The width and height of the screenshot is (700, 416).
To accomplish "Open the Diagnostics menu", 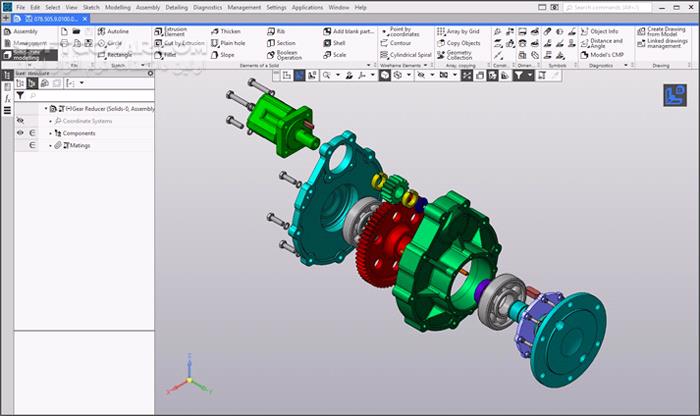I will click(x=207, y=7).
